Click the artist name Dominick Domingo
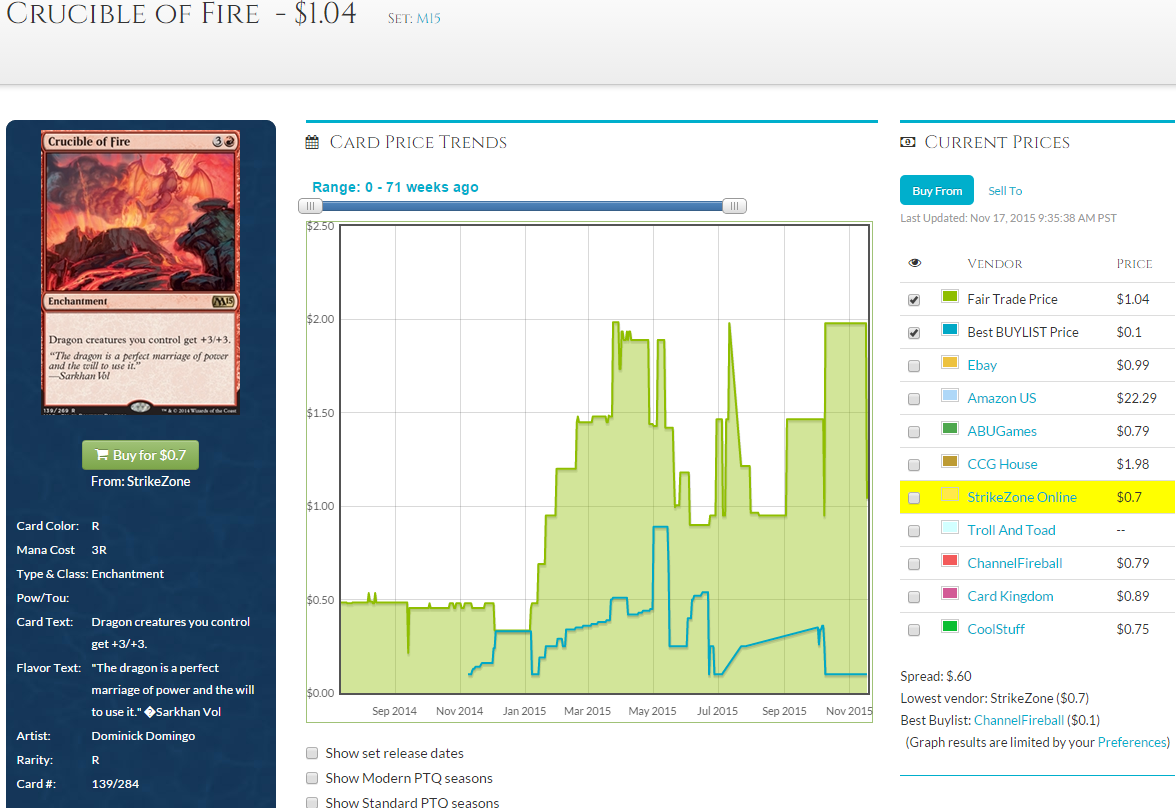1176x808 pixels. tap(143, 736)
